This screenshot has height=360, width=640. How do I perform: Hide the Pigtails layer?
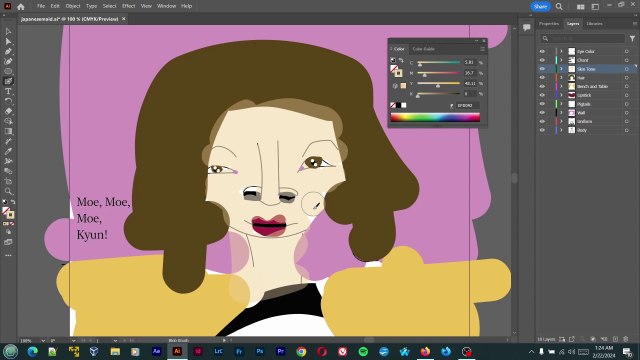(542, 104)
